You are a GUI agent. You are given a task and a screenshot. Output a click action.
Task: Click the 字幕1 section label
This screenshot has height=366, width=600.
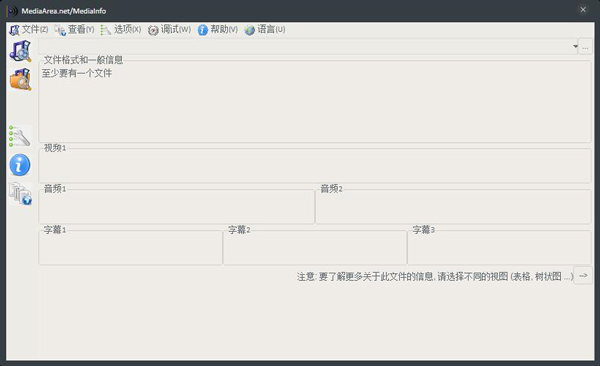click(x=55, y=230)
